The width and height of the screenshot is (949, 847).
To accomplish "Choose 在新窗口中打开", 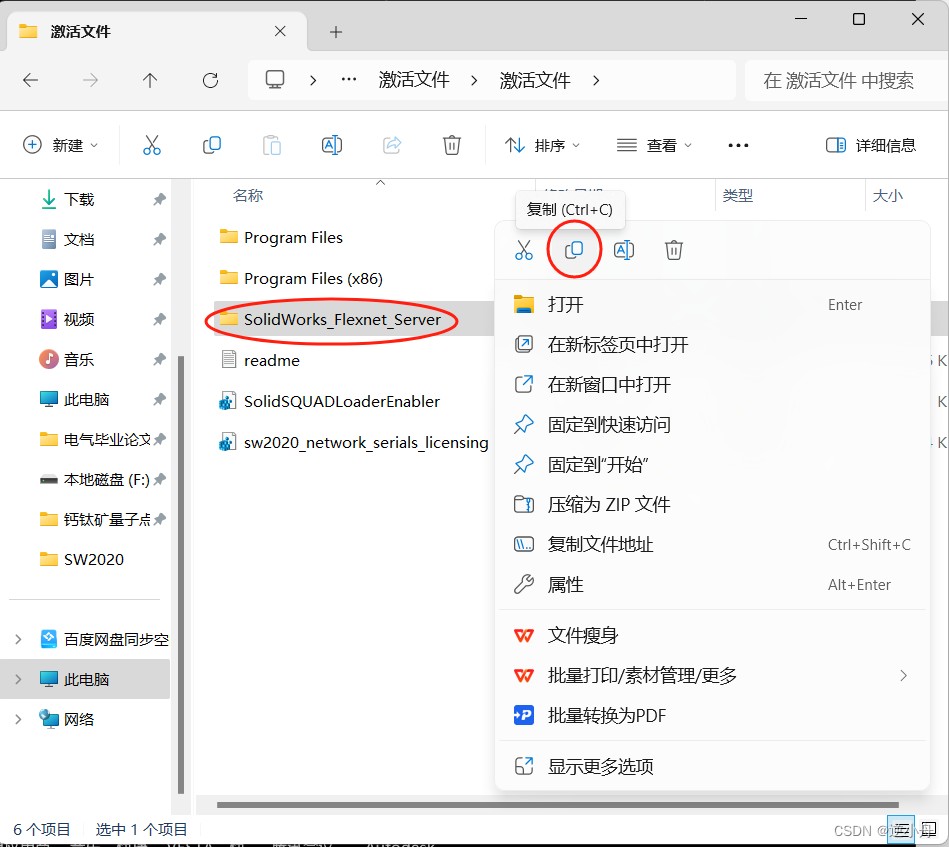I will pyautogui.click(x=713, y=384).
